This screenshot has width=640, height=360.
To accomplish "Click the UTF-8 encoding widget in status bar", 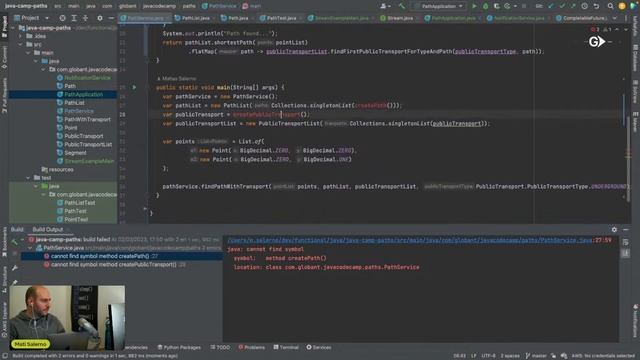I will [x=488, y=356].
